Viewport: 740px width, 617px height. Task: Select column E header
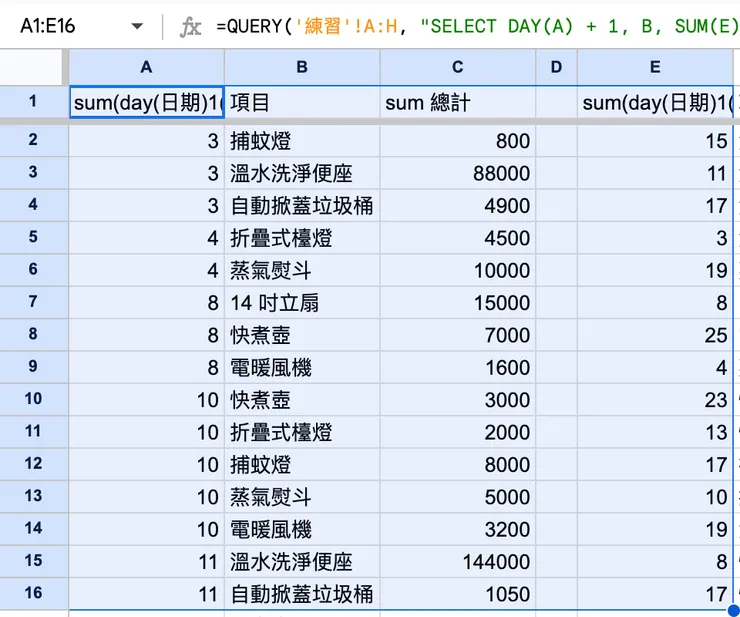[655, 67]
